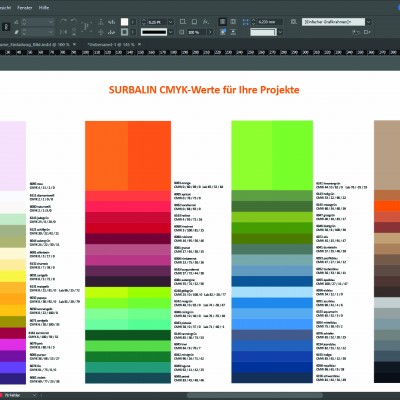The height and width of the screenshot is (400, 400).
Task: Click the object style icon
Action: point(294,22)
